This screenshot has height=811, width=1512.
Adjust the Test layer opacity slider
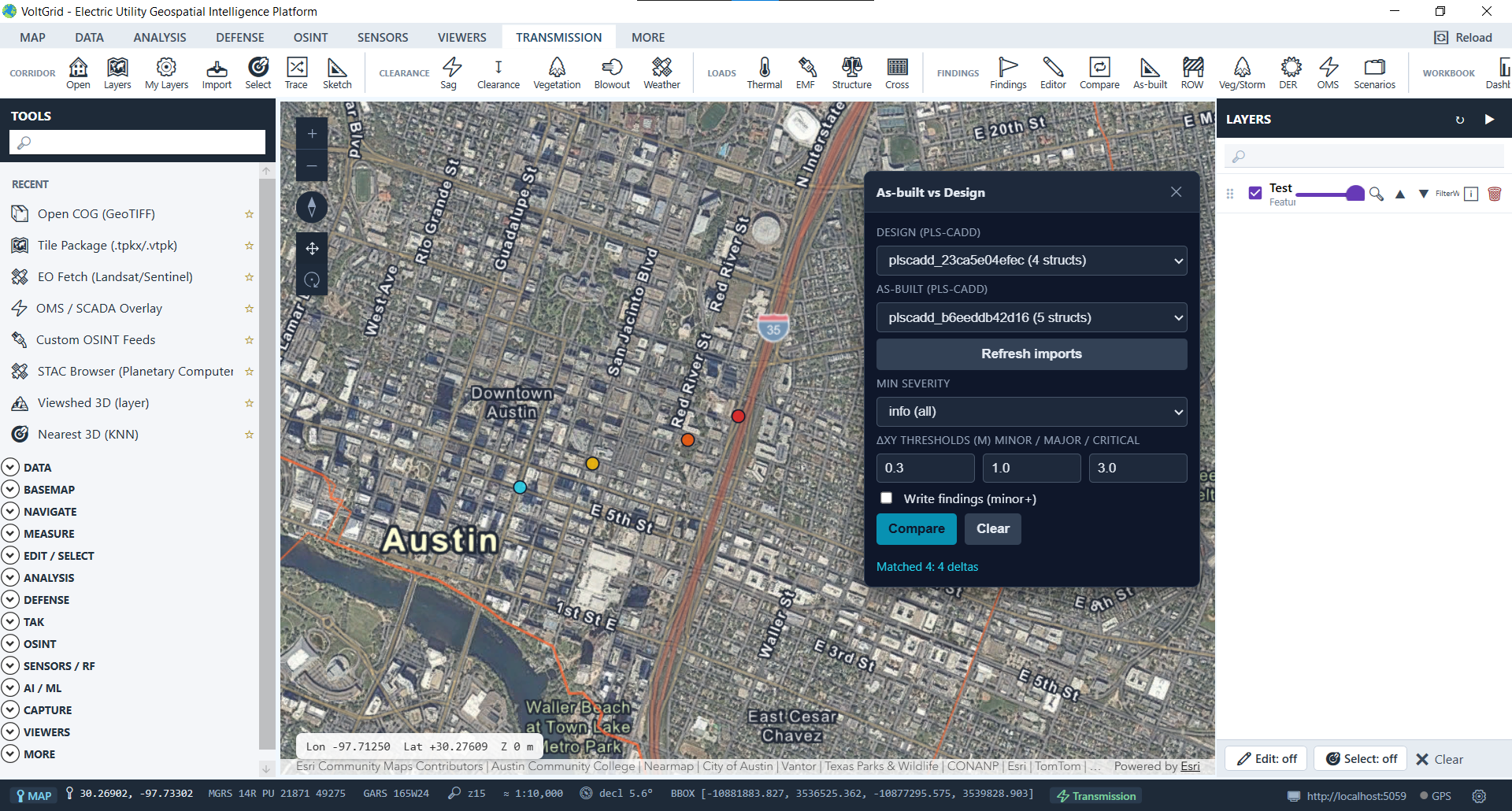click(1329, 194)
